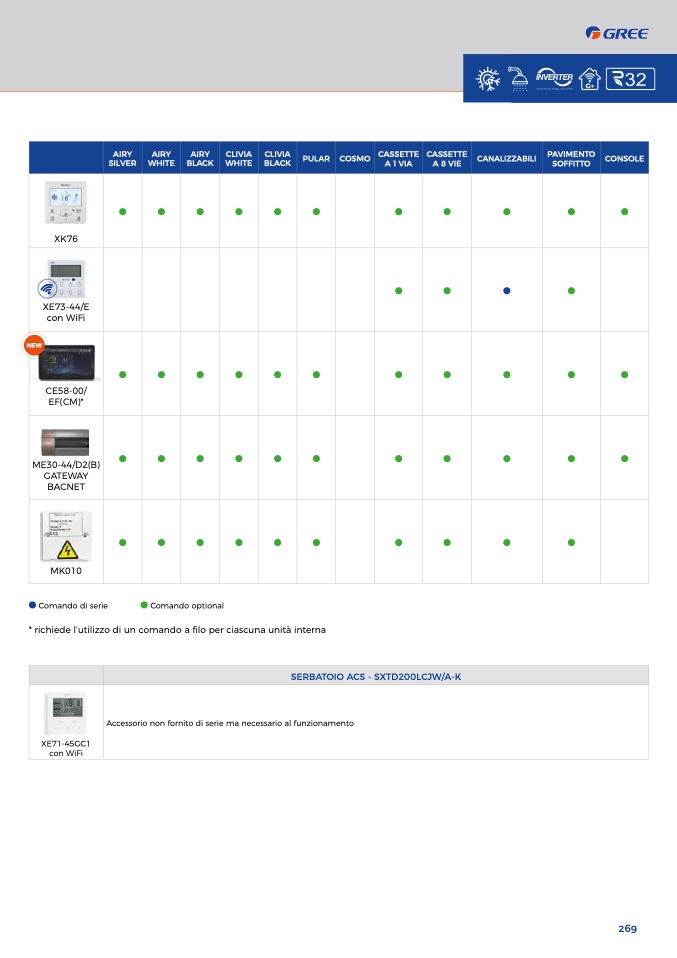Click the XK76 controller image
The height and width of the screenshot is (958, 677).
coord(66,203)
